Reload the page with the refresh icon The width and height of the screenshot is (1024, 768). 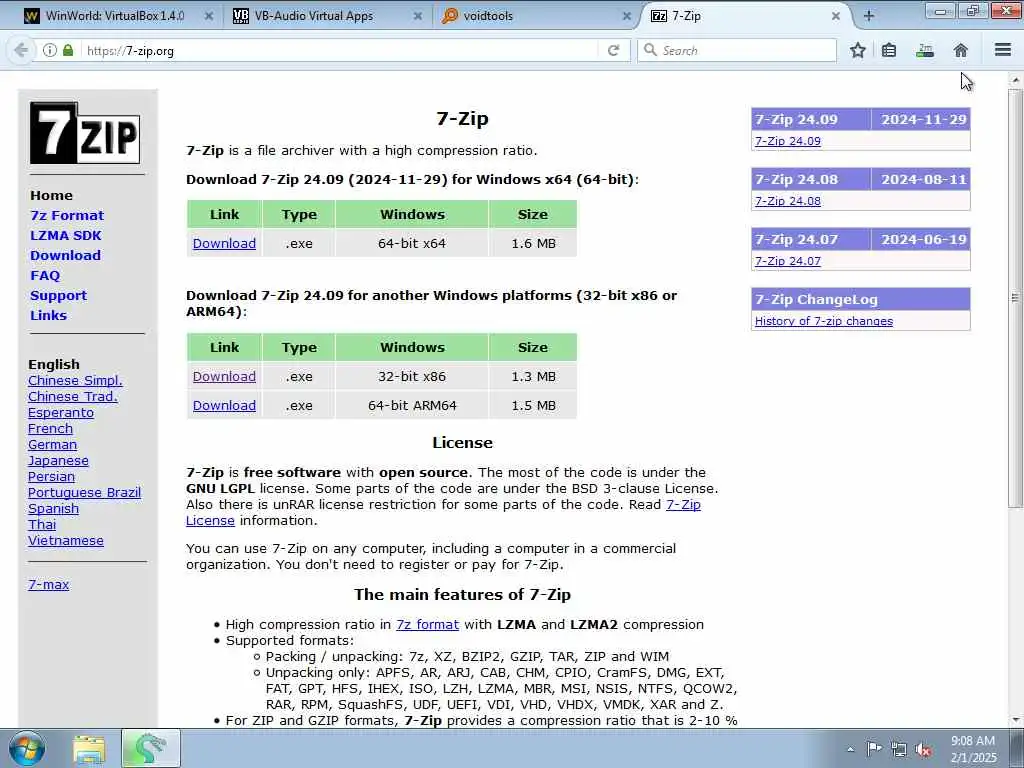pyautogui.click(x=613, y=50)
